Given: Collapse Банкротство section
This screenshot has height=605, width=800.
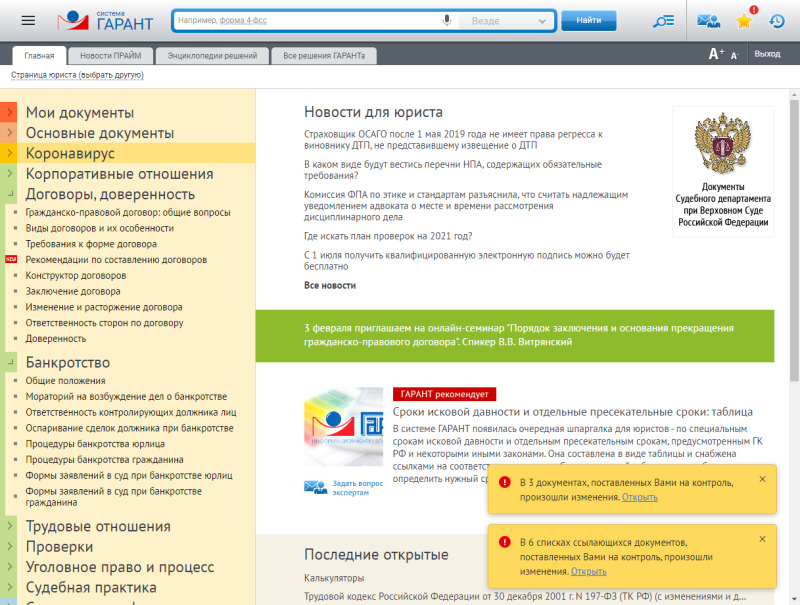Looking at the screenshot, I should tap(9, 362).
